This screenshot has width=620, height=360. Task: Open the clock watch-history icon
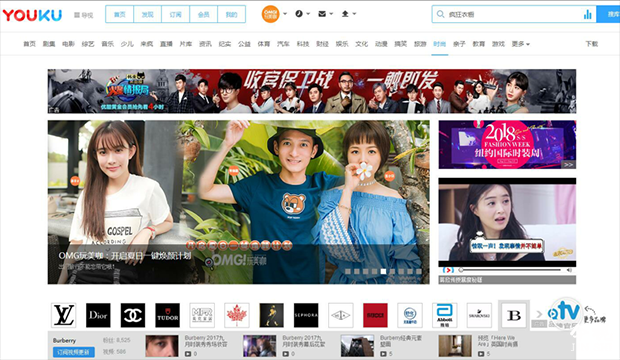click(299, 14)
